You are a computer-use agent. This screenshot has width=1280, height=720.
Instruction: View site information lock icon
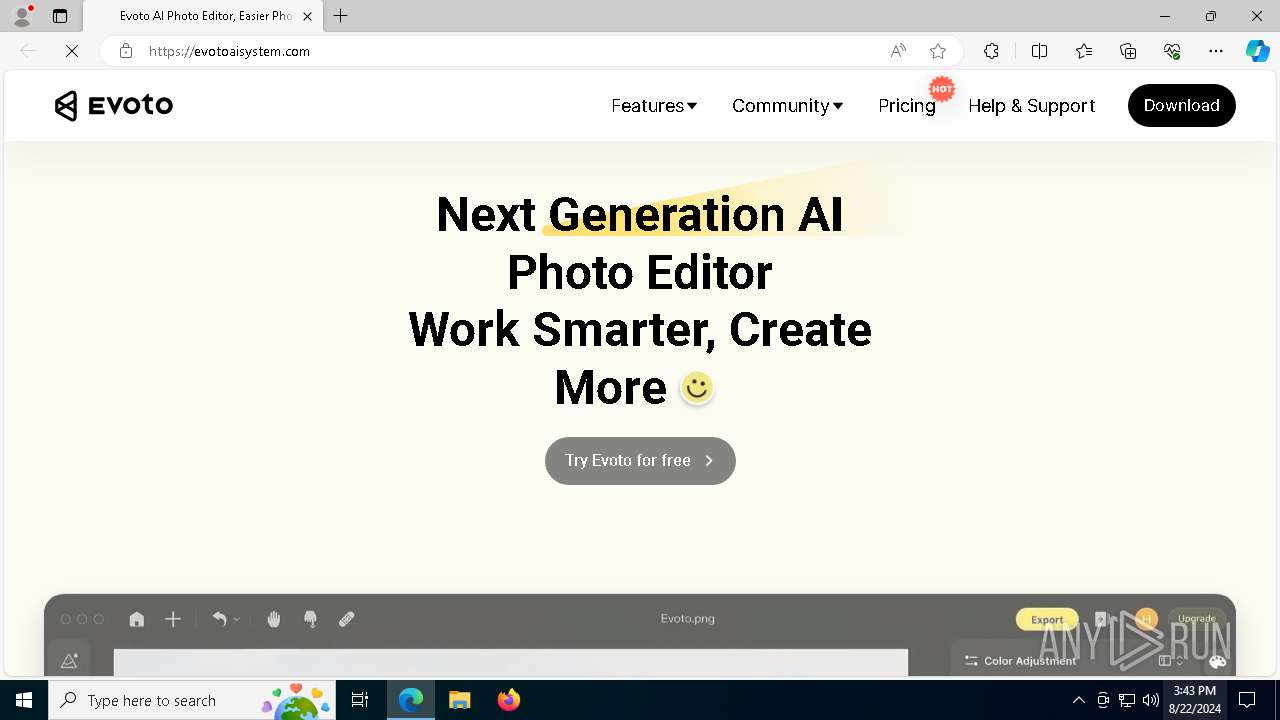(125, 51)
